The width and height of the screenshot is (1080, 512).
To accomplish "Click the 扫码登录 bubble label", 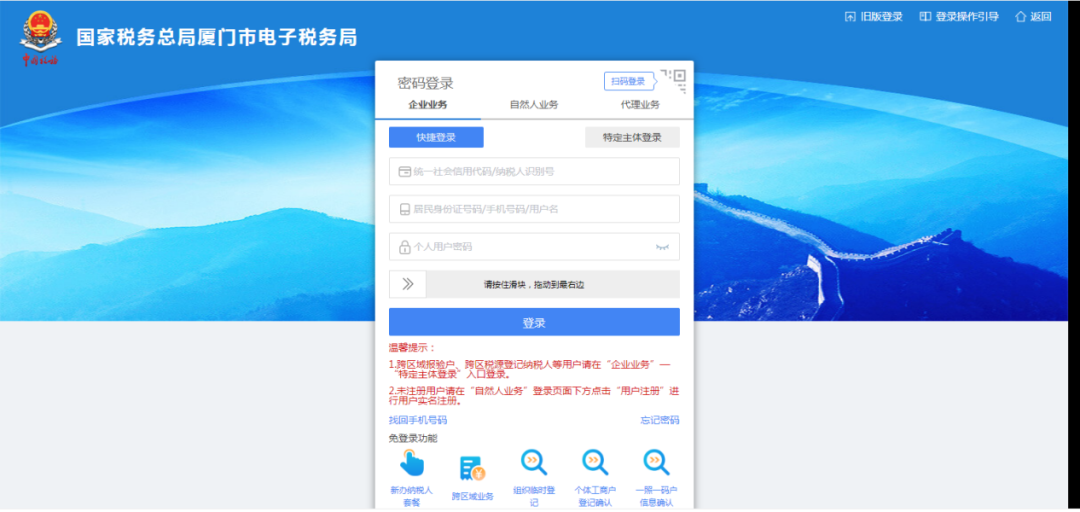I will (628, 81).
